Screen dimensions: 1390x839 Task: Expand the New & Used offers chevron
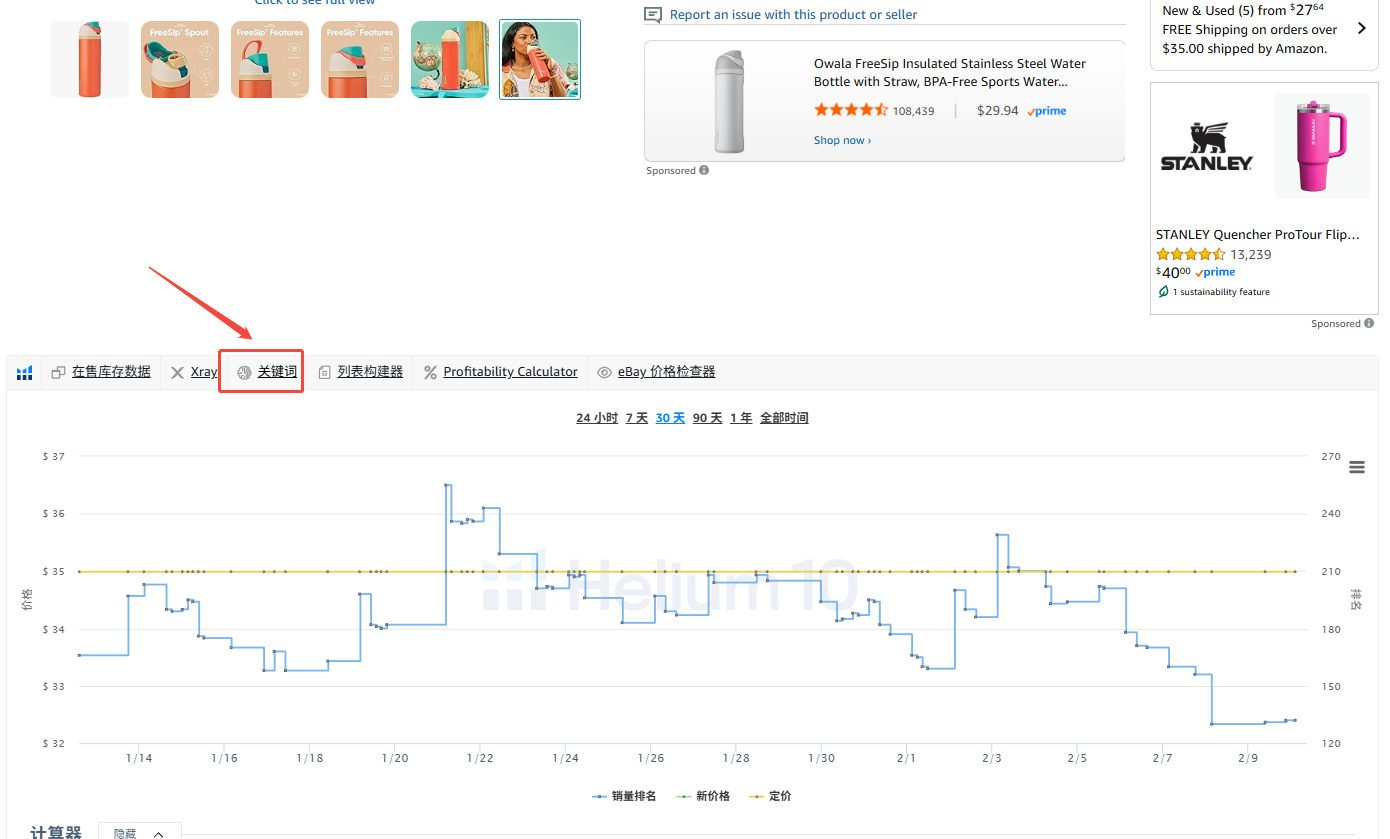1361,29
